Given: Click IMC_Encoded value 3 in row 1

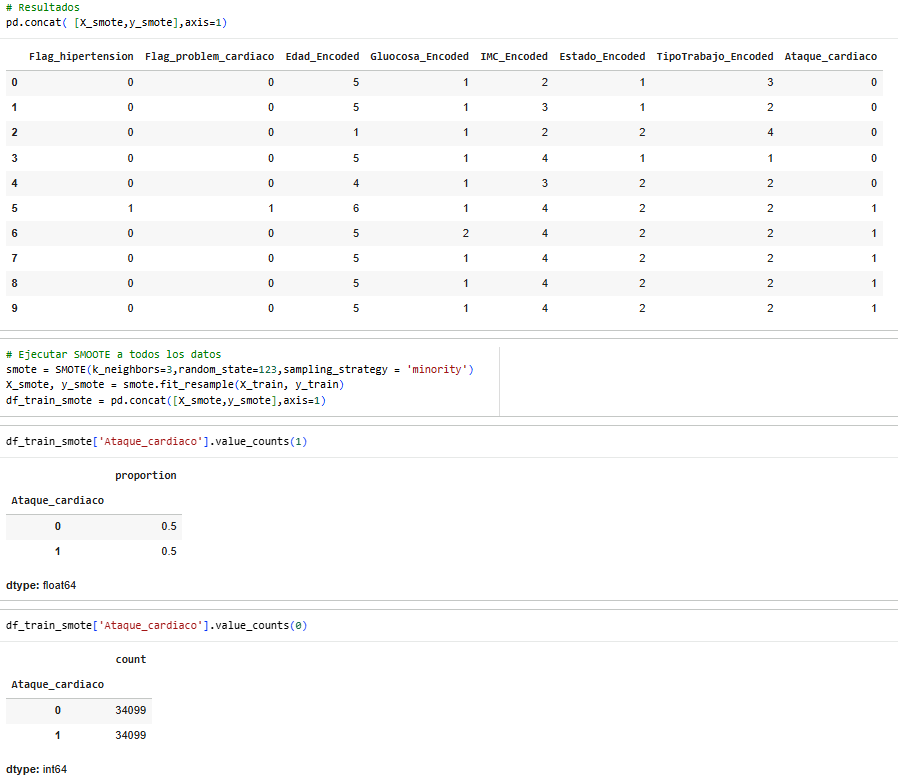Looking at the screenshot, I should [545, 107].
